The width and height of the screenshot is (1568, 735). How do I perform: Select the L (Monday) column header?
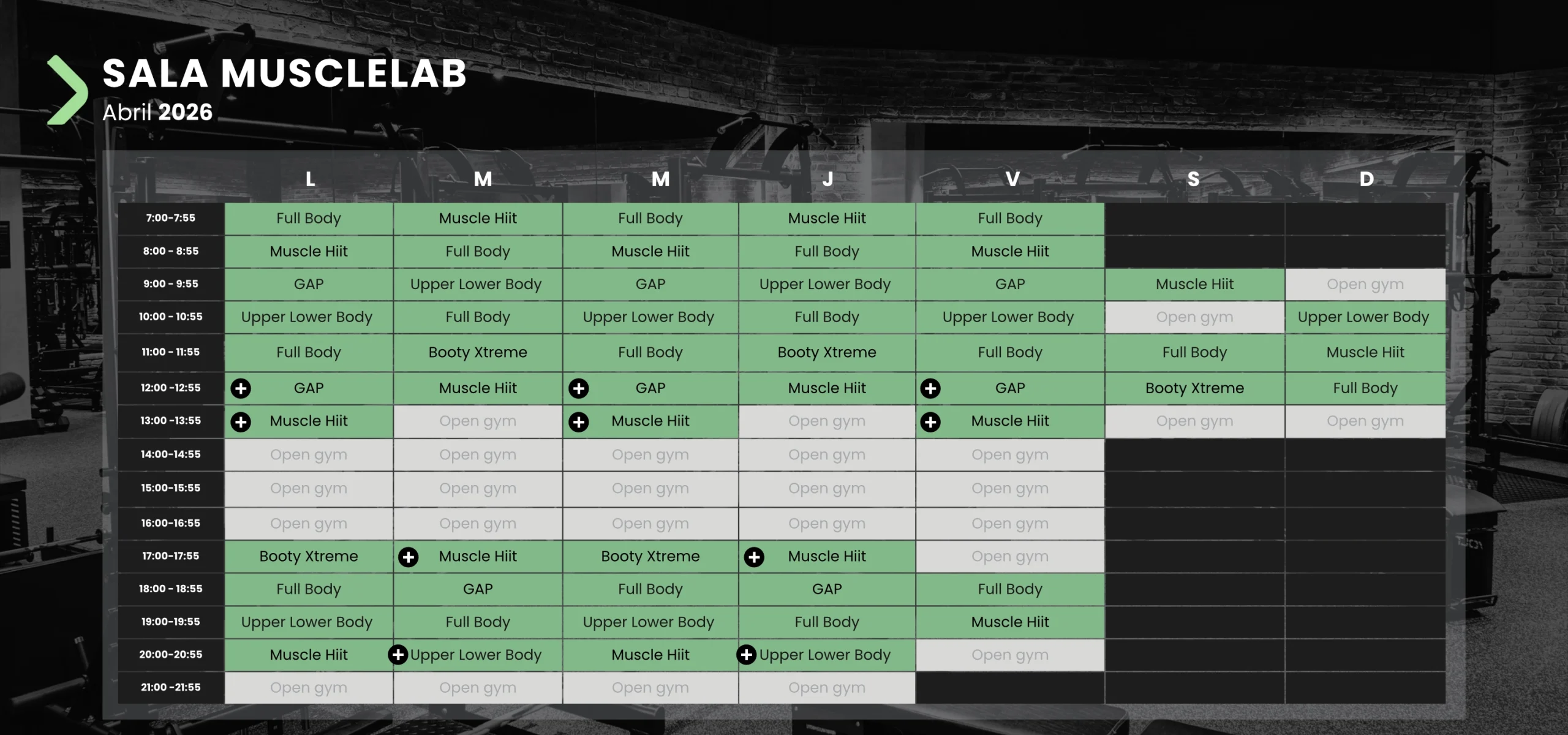(x=310, y=179)
